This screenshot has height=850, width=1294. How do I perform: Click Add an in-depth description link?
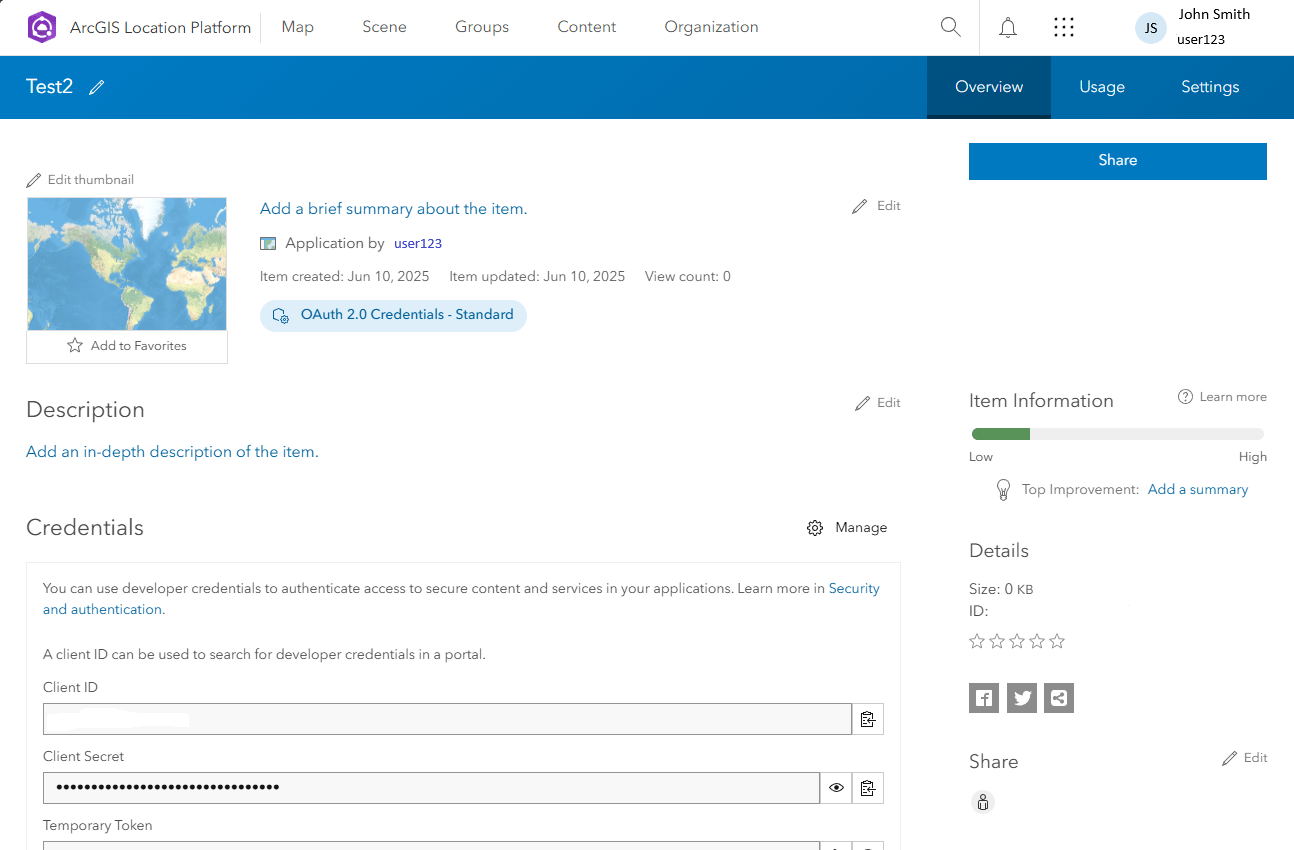pyautogui.click(x=172, y=452)
